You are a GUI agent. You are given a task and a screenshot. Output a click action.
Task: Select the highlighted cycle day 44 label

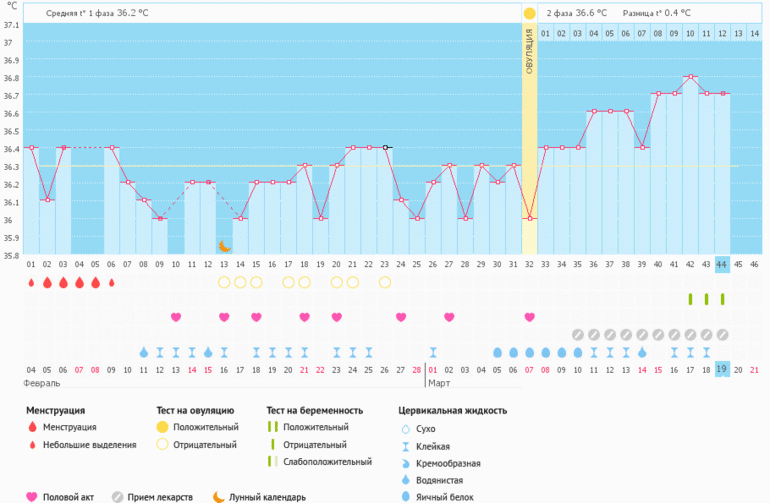pyautogui.click(x=722, y=264)
